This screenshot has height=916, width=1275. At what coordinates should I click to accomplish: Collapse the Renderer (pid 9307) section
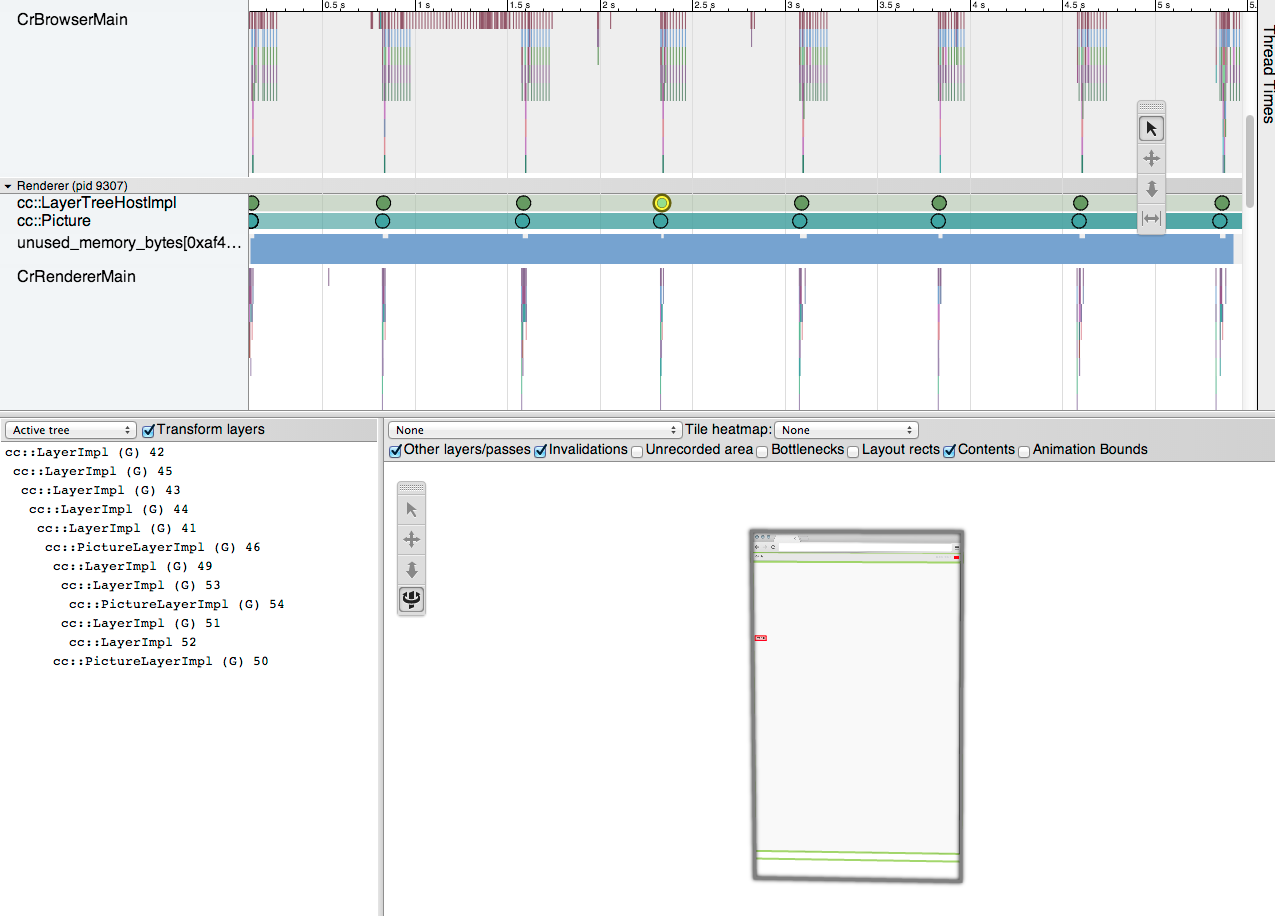[8, 186]
